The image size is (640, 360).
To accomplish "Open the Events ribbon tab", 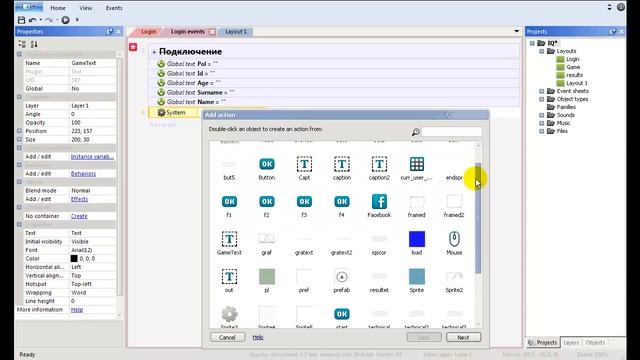I will pyautogui.click(x=114, y=8).
